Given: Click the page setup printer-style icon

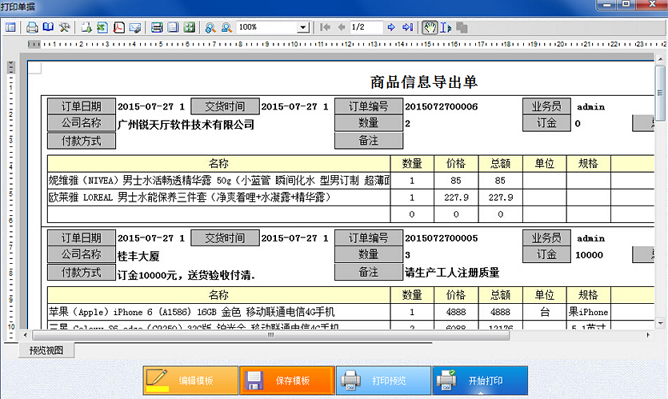Looking at the screenshot, I should [x=157, y=28].
